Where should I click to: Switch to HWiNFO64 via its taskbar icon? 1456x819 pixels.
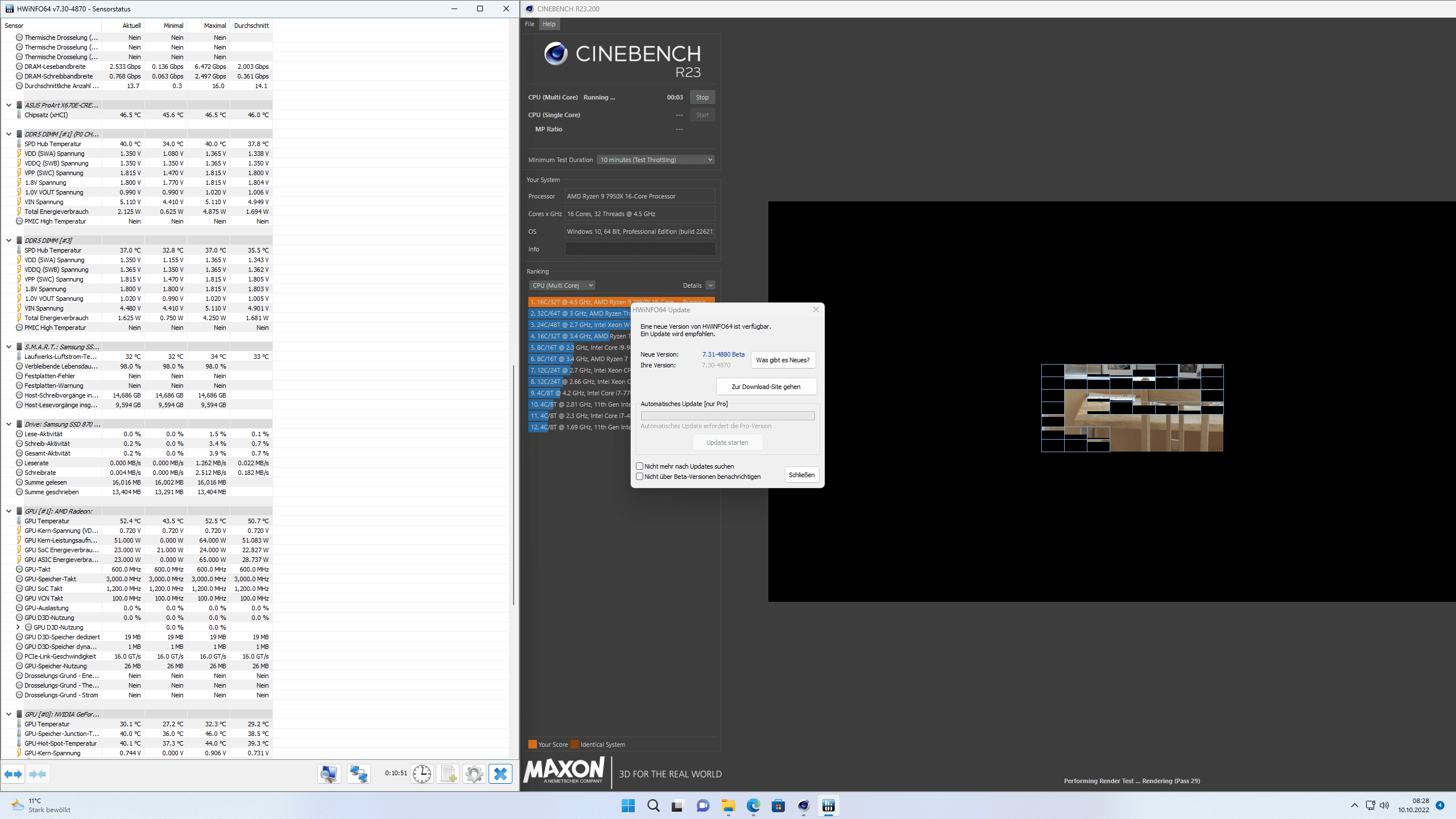[828, 805]
